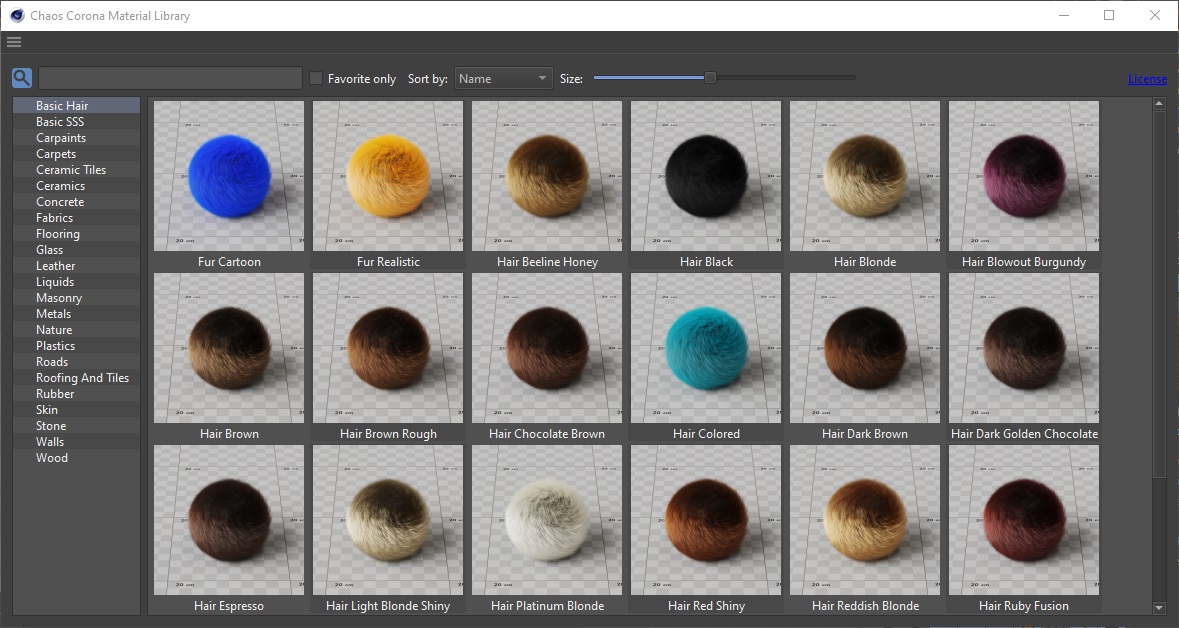The width and height of the screenshot is (1179, 628).
Task: Choose the Masonry category
Action: coord(76,298)
